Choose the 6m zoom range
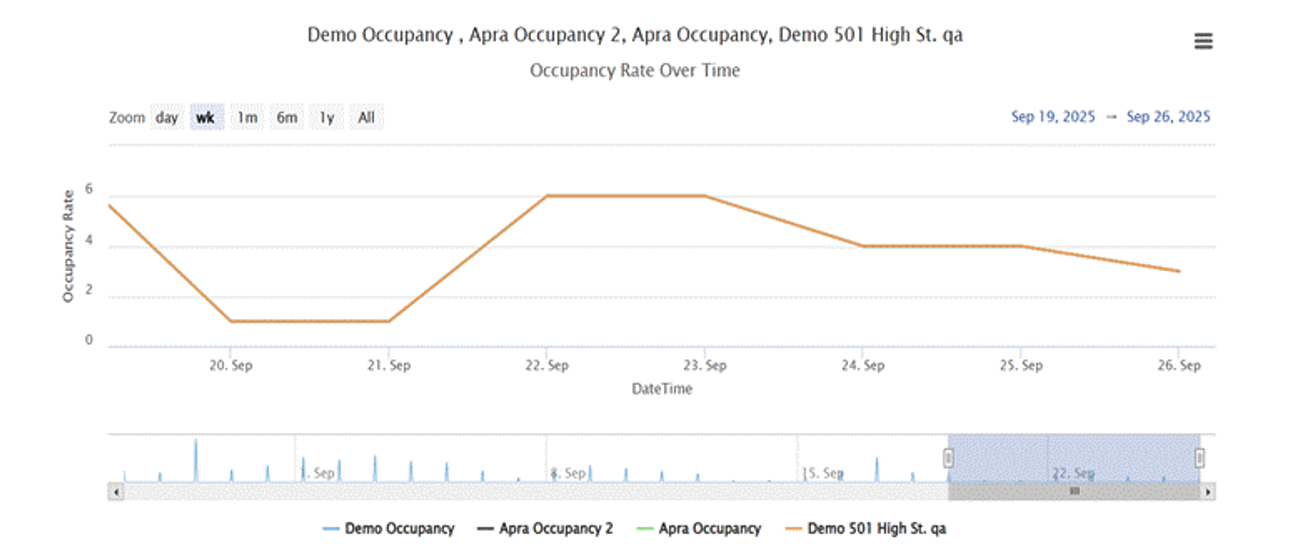This screenshot has height=558, width=1294. pyautogui.click(x=287, y=118)
